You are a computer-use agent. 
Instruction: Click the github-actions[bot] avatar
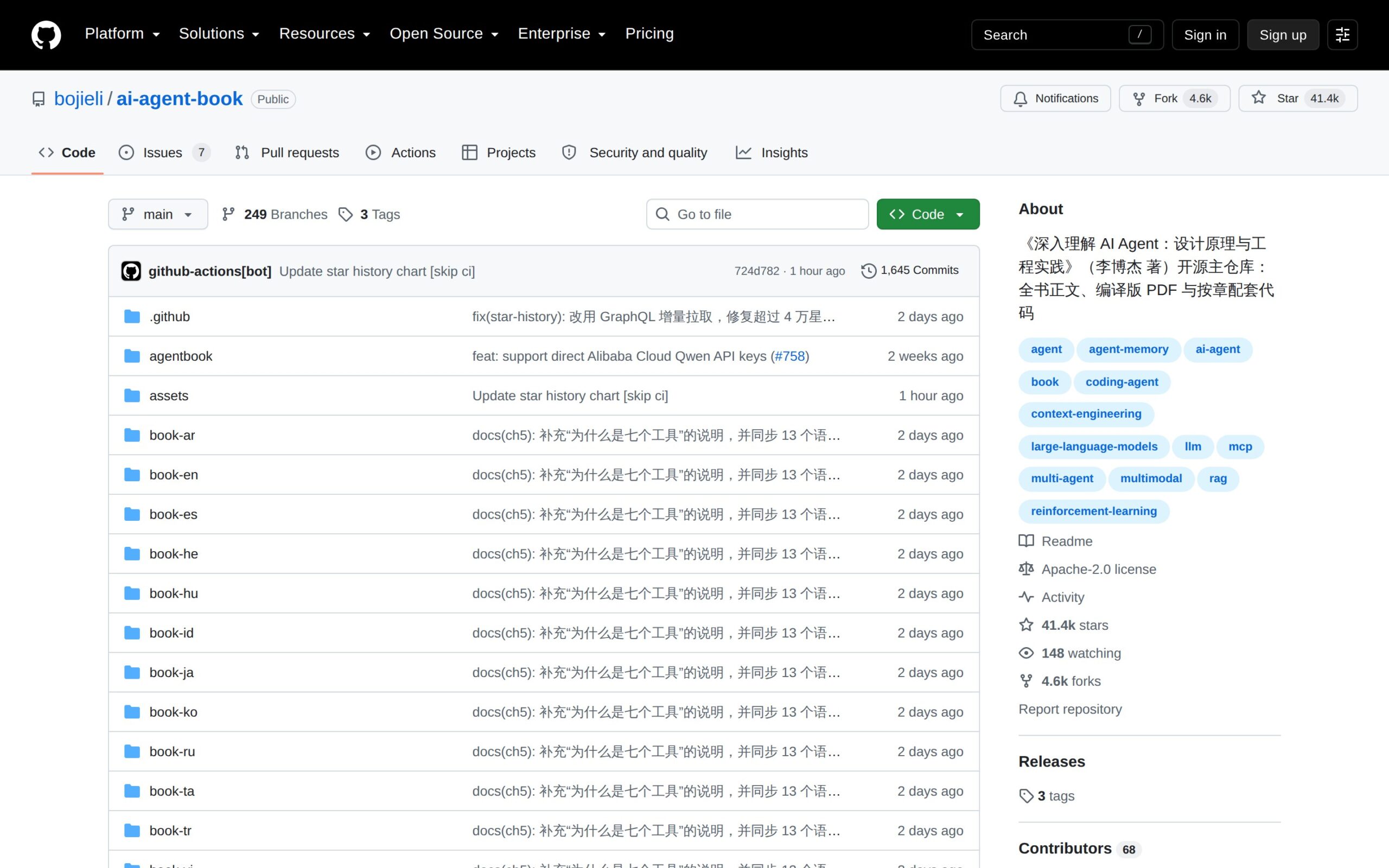pos(131,271)
